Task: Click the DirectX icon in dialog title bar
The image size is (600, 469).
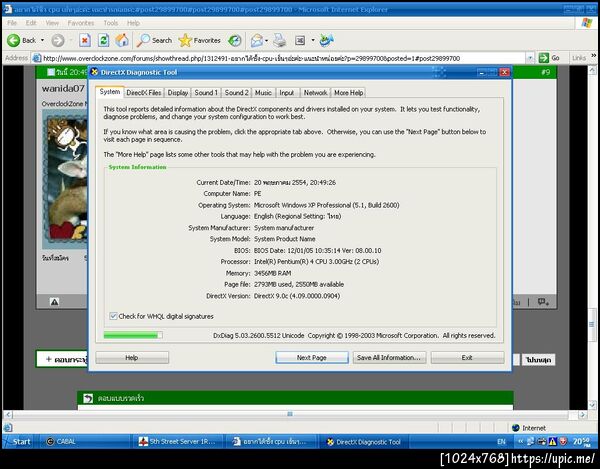Action: click(x=95, y=72)
